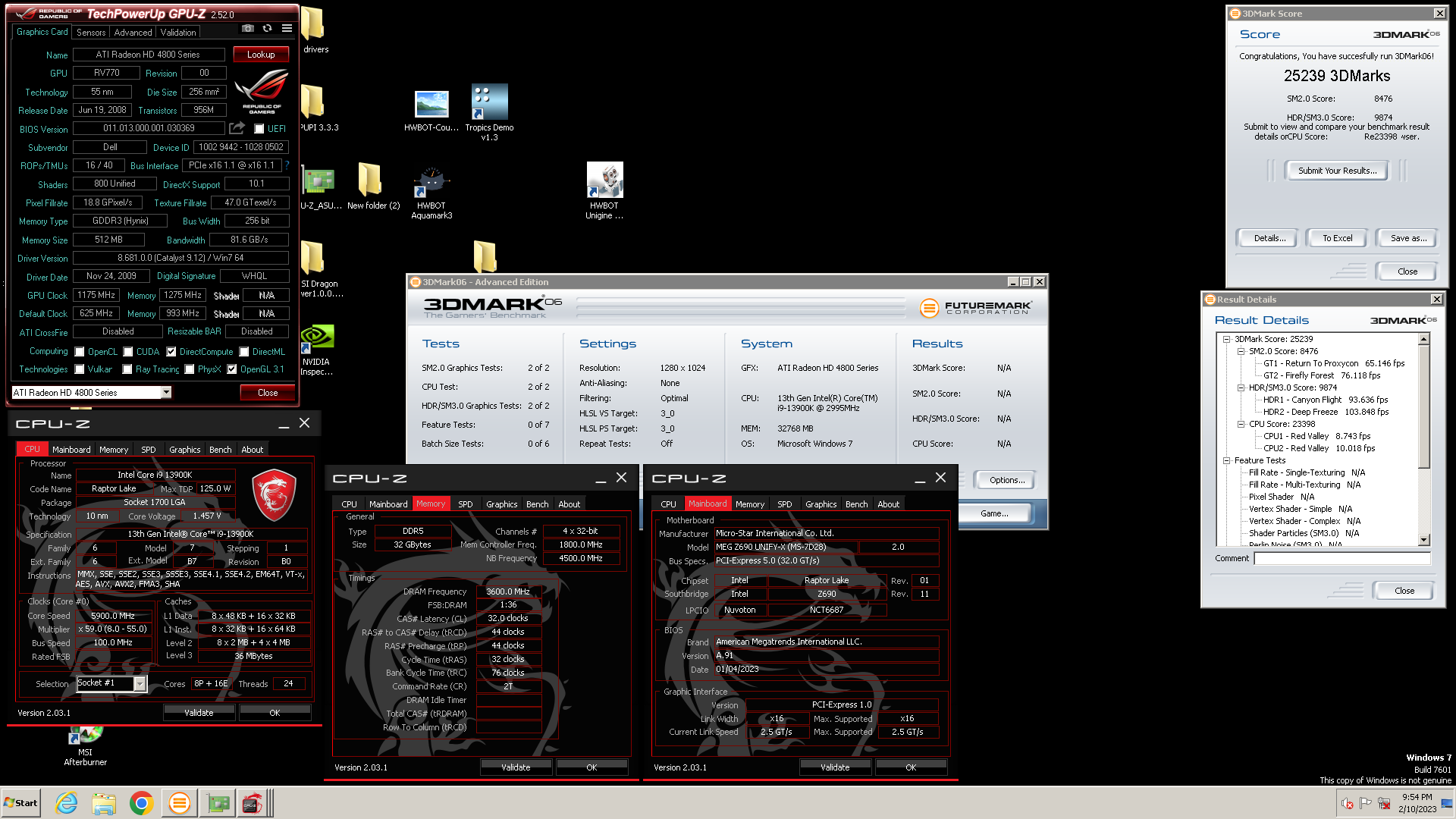Open SPD tab in CPU-Z Memory window

(466, 504)
